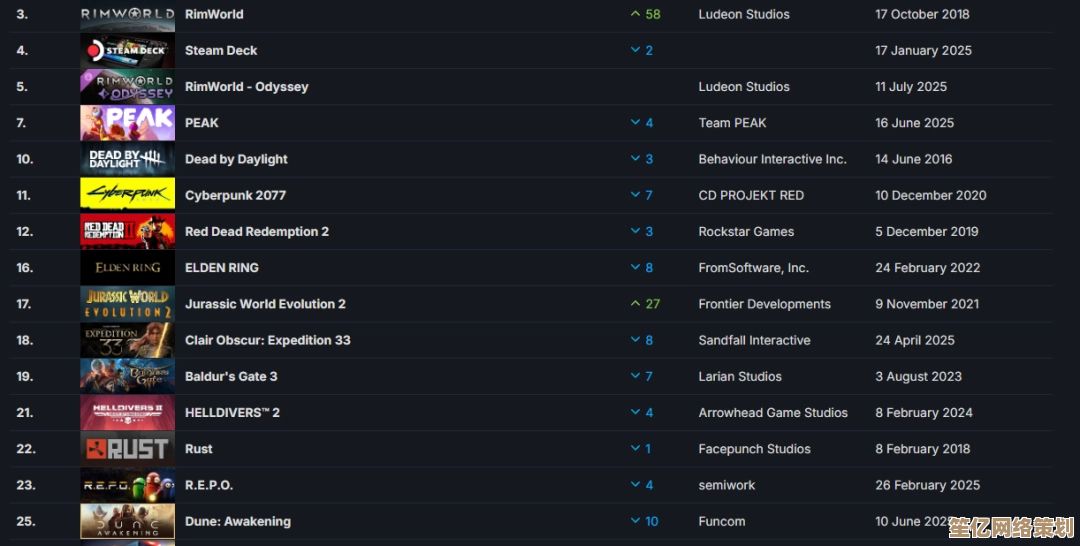Screen dimensions: 1080x546
Task: Select the Facepunch Studios developer name
Action: pos(754,449)
